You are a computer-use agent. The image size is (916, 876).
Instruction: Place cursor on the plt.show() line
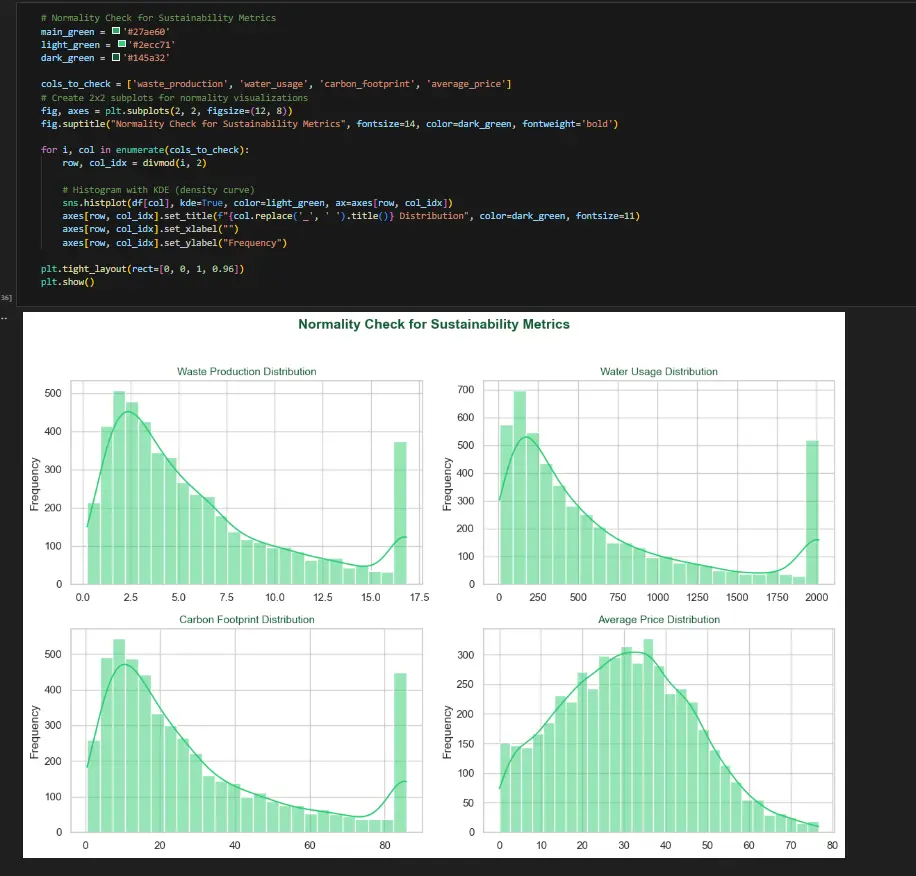[x=68, y=282]
